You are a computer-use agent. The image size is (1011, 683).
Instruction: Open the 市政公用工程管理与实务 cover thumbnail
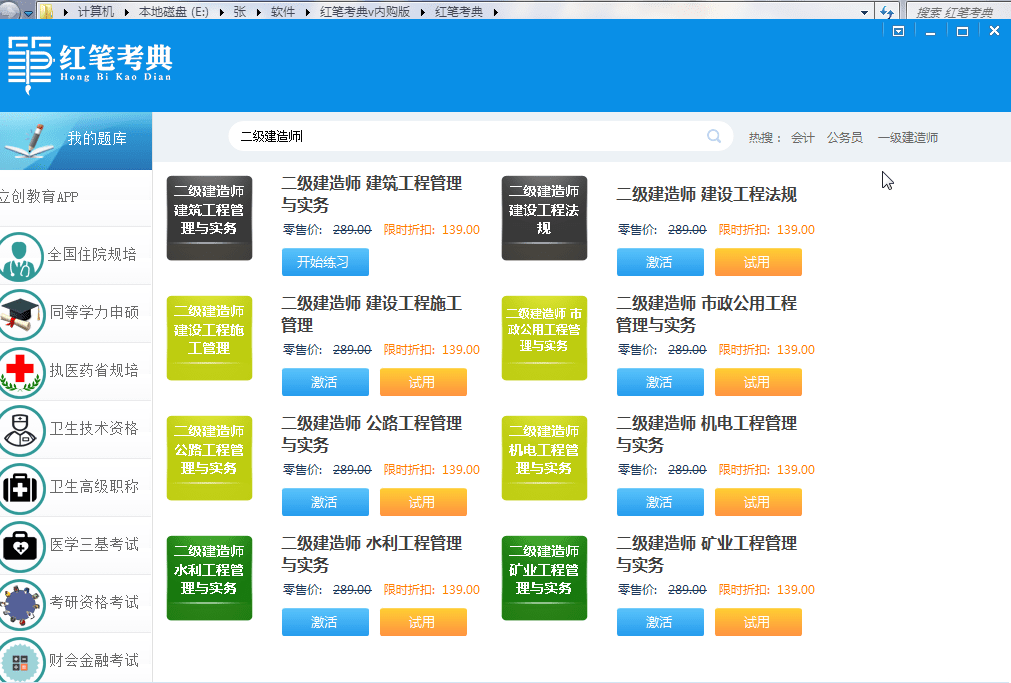[x=544, y=338]
